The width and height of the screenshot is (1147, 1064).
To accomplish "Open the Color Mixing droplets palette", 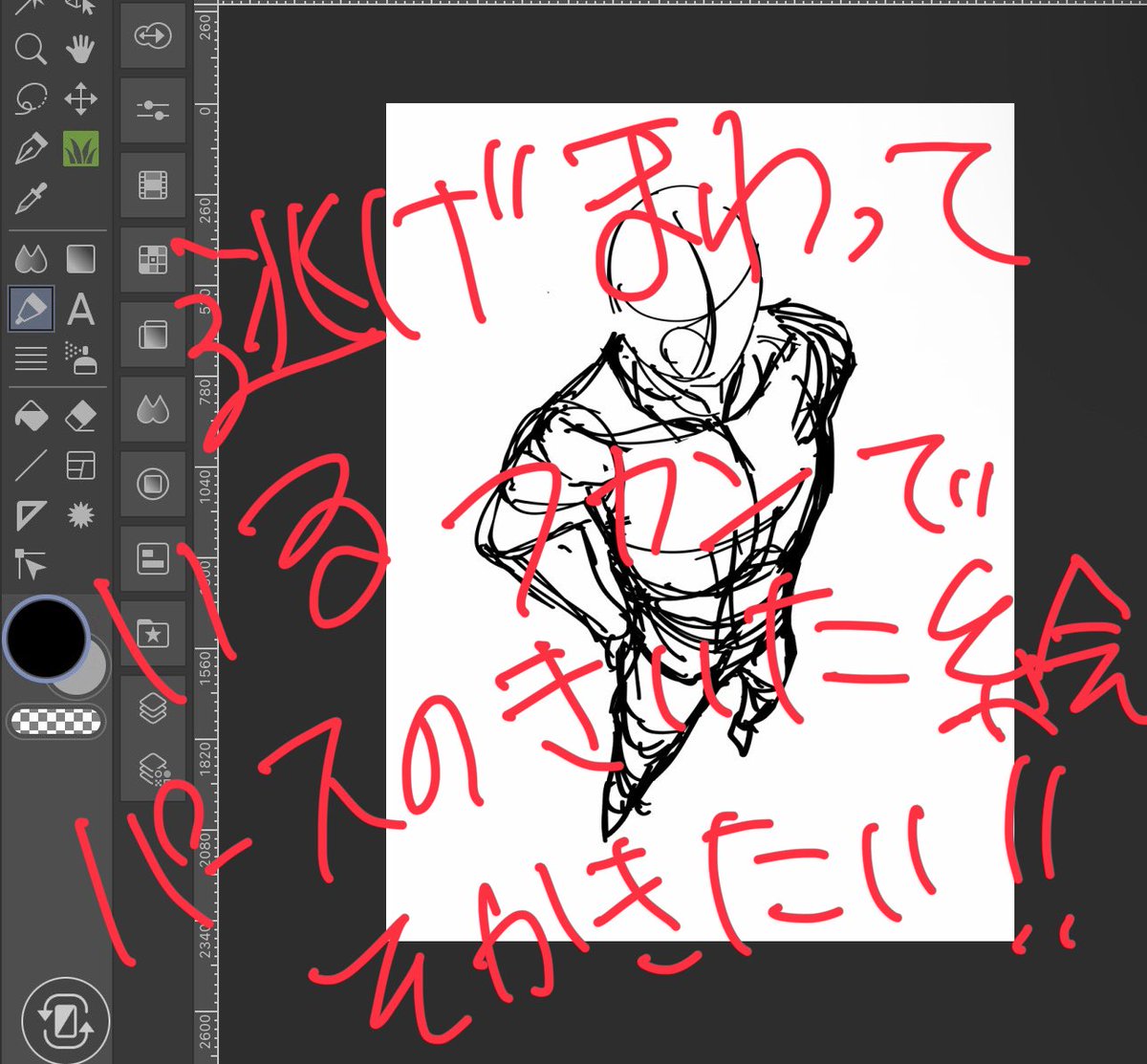I will click(153, 410).
